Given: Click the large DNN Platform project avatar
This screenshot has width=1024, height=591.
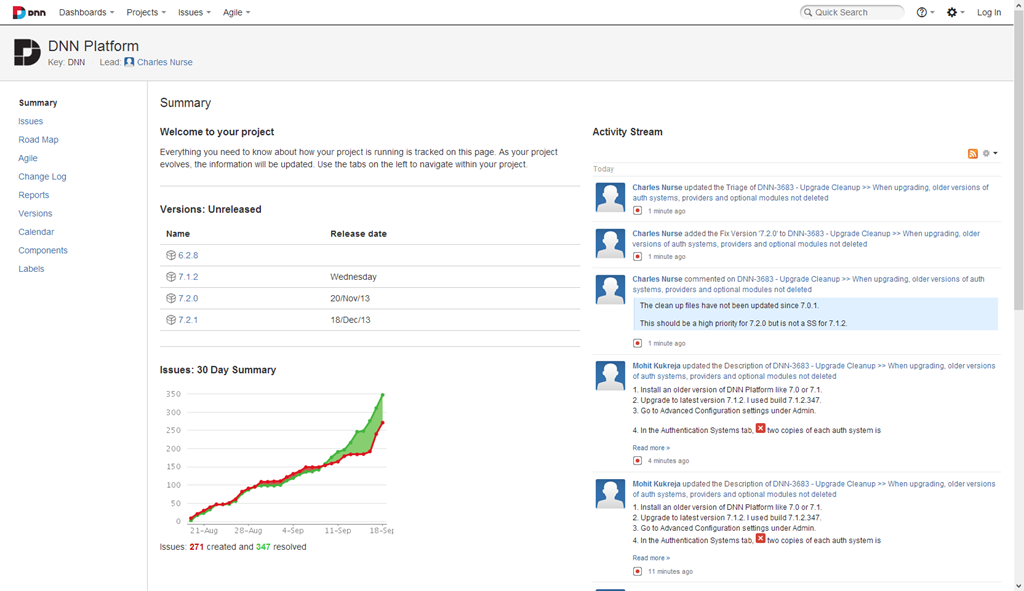Looking at the screenshot, I should coord(27,52).
